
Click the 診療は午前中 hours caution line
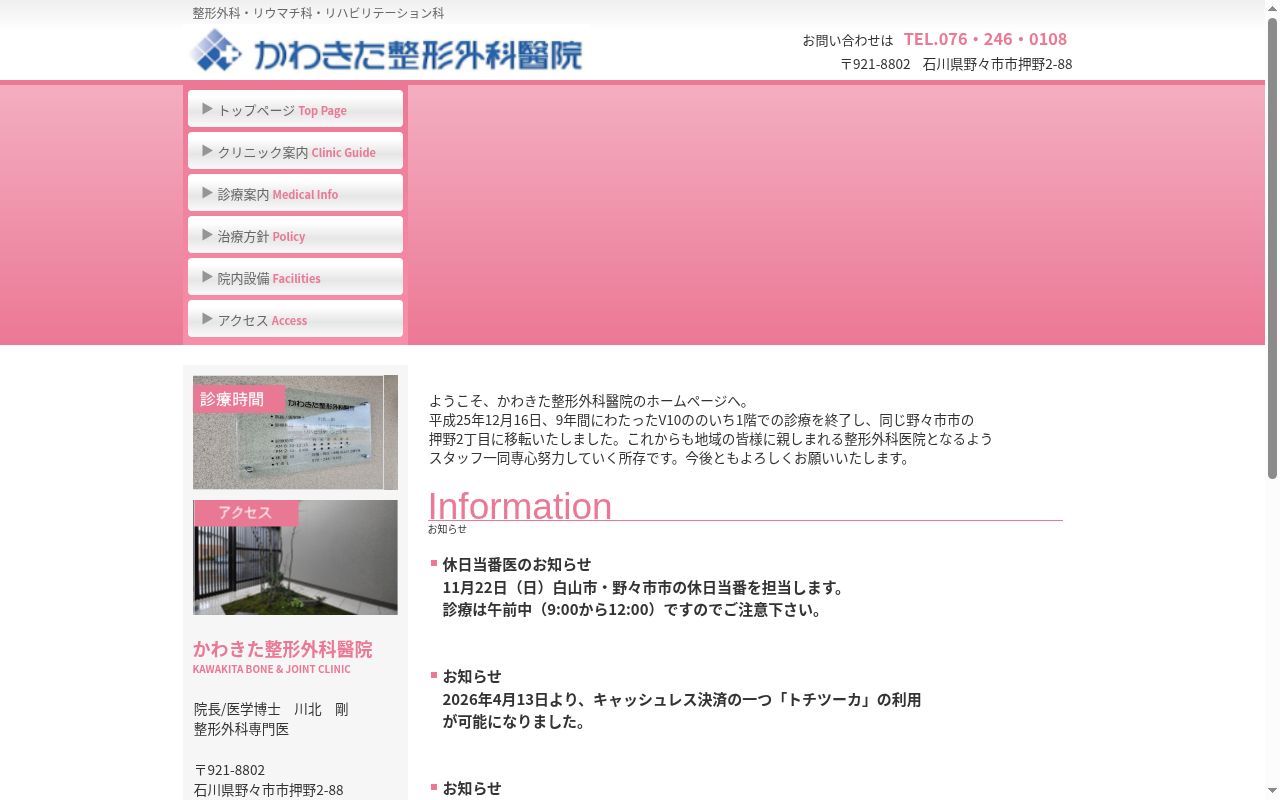tap(635, 610)
